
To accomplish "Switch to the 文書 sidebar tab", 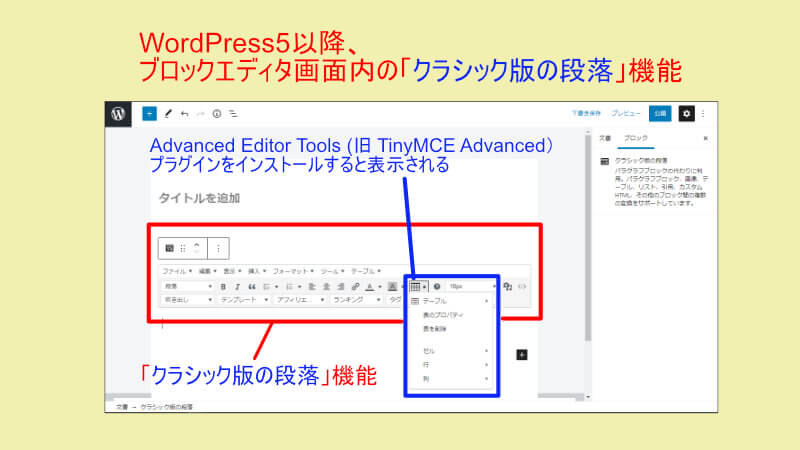I will point(605,138).
